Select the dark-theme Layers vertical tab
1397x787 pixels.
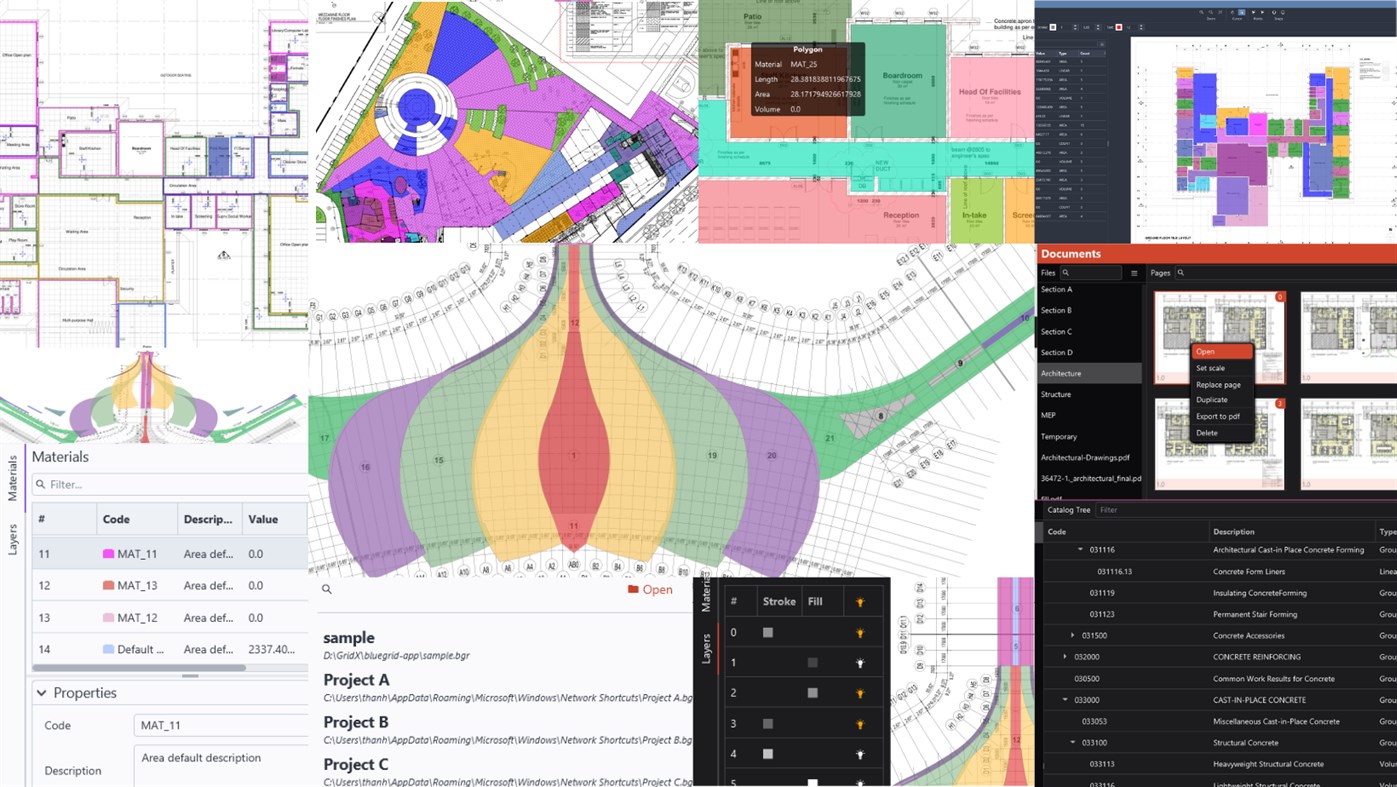click(x=706, y=648)
